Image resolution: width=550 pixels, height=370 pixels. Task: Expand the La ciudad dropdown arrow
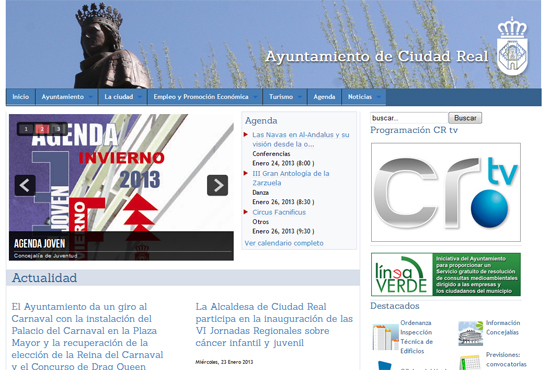[140, 97]
